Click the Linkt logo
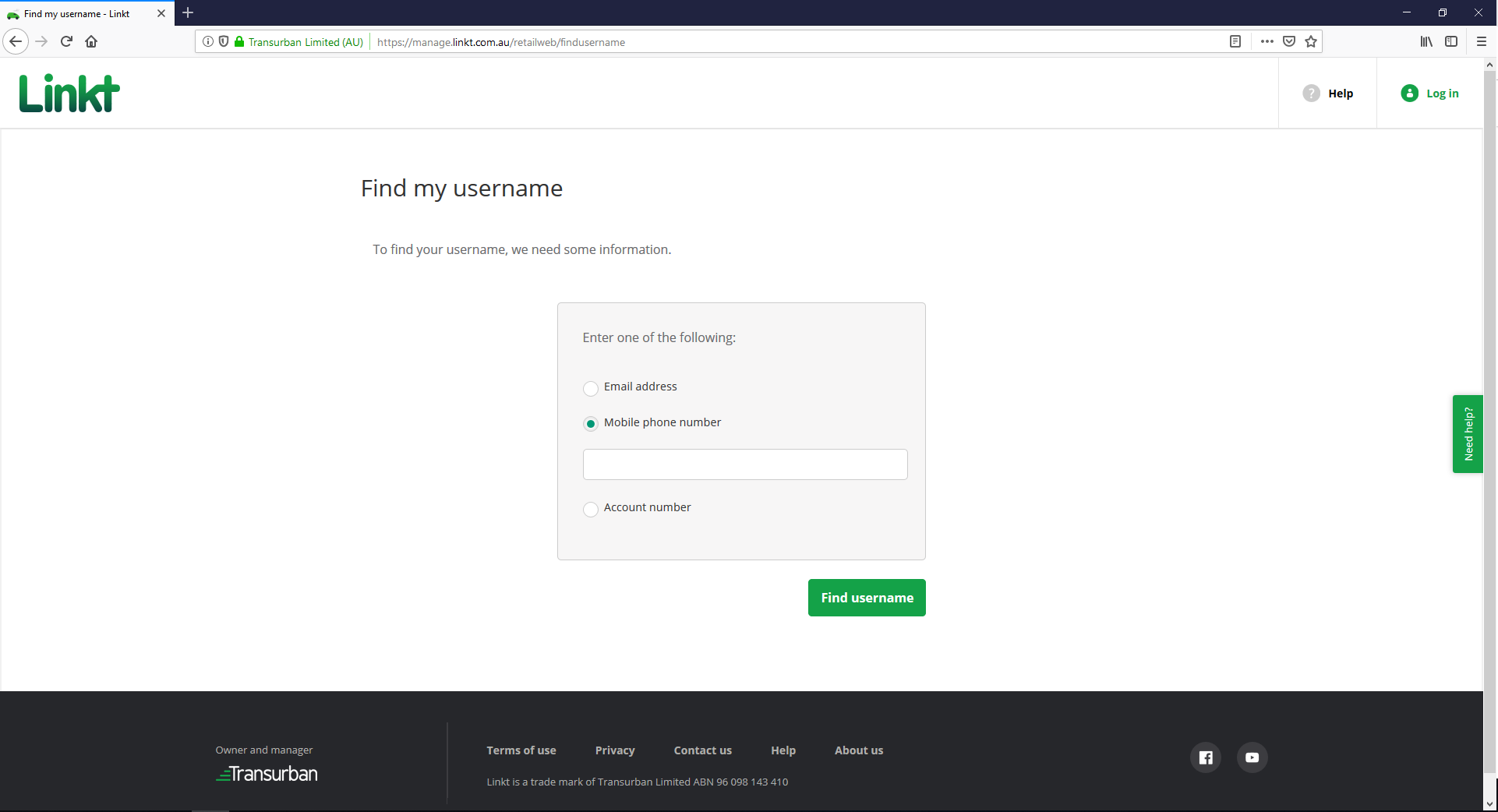The image size is (1498, 812). pyautogui.click(x=69, y=93)
